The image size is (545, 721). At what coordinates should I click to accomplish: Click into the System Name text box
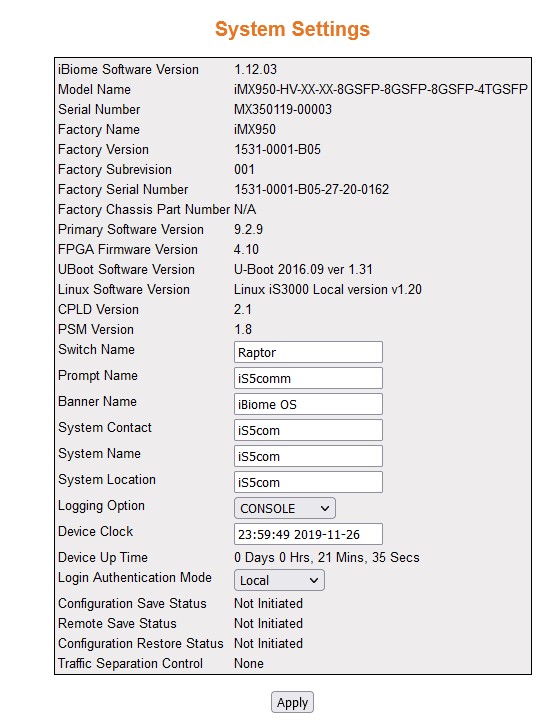click(x=308, y=456)
